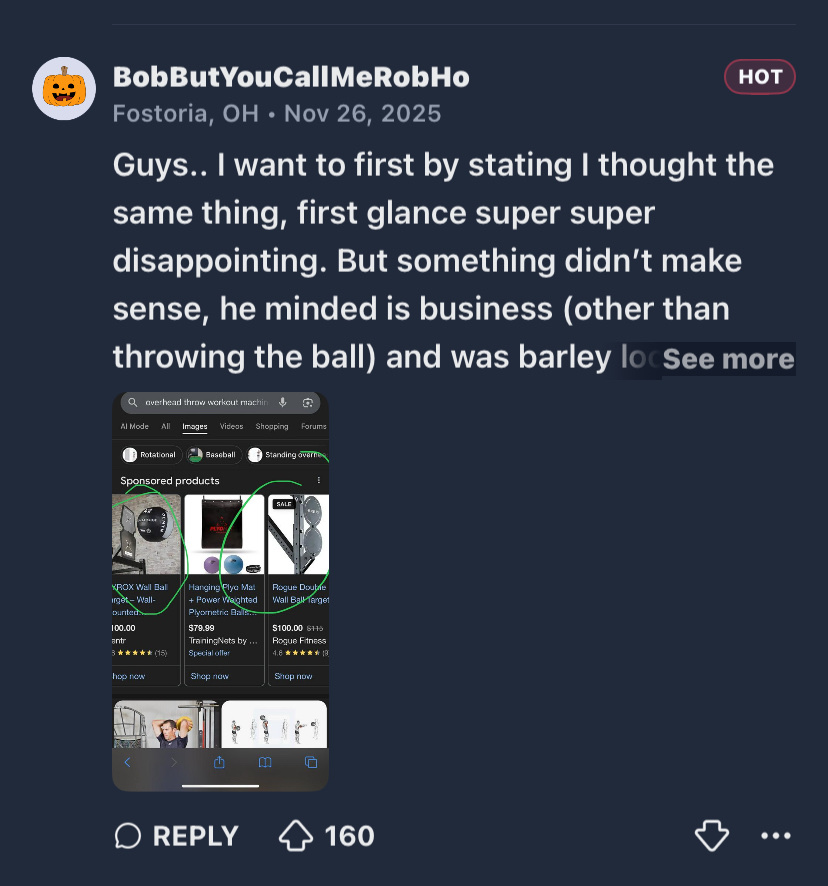Upvote the comment
Screen dimensions: 828x886
297,836
